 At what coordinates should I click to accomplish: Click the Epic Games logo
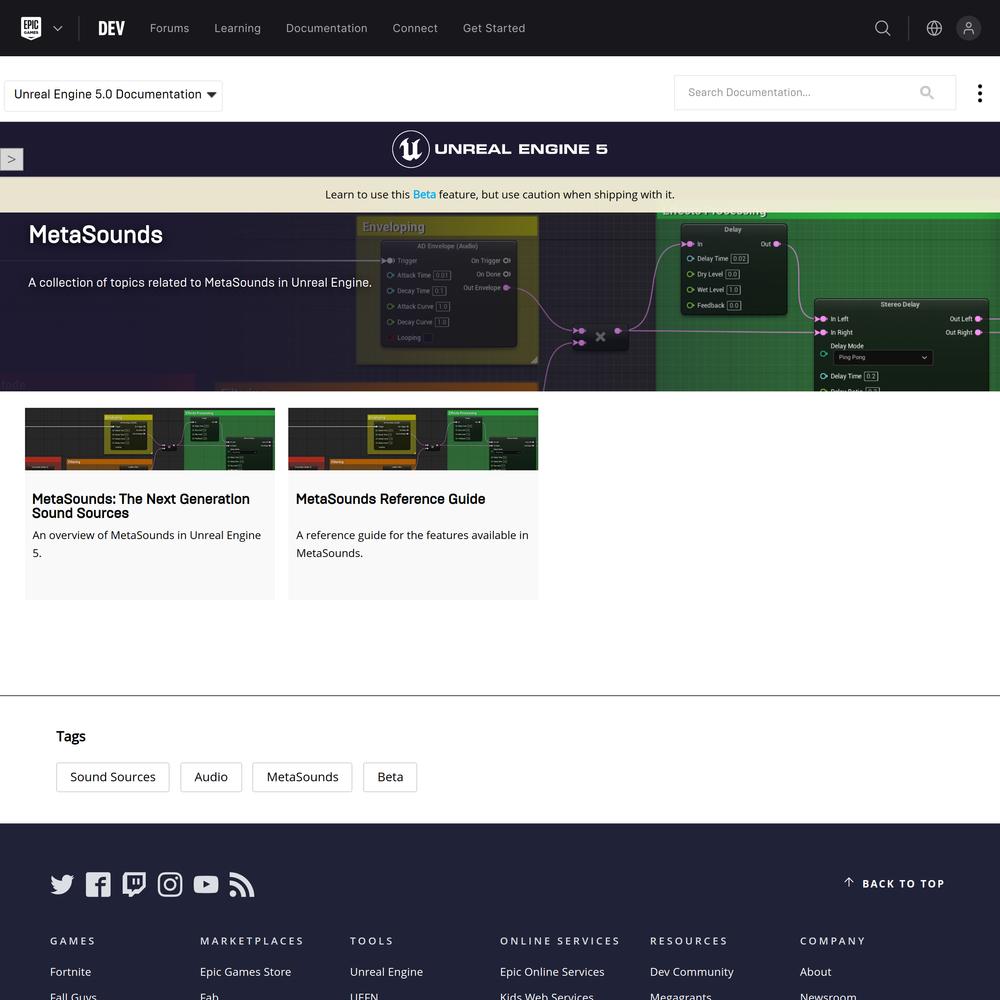31,28
